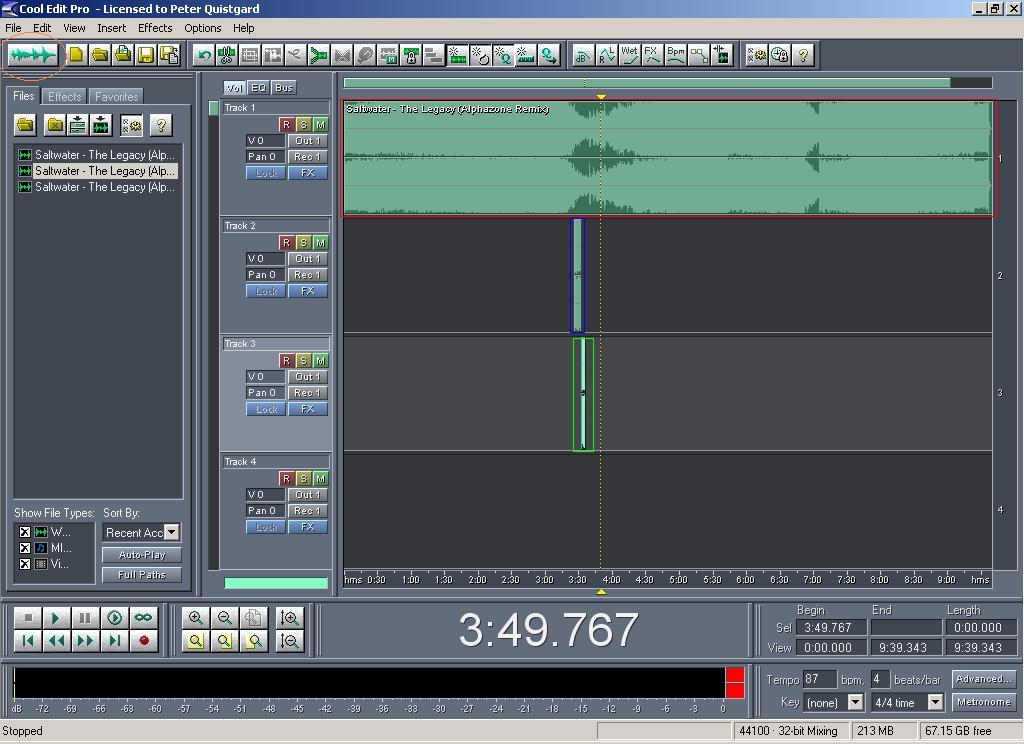Switch to the Effects tab

coord(65,97)
